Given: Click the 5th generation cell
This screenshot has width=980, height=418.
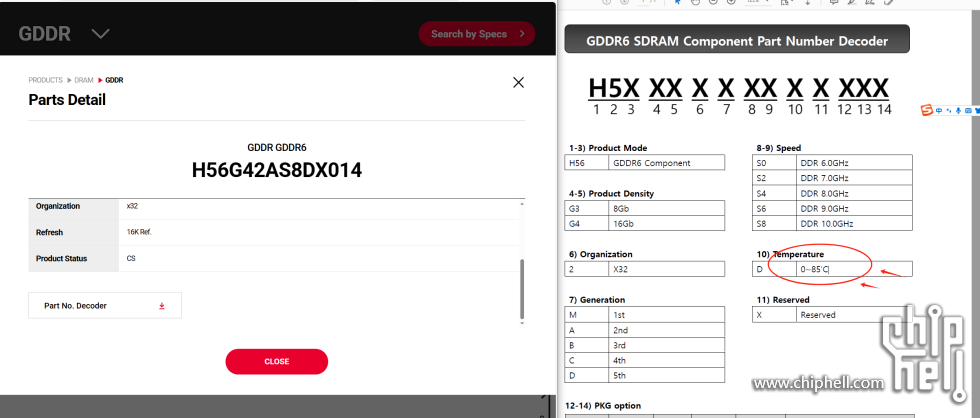Looking at the screenshot, I should click(666, 376).
